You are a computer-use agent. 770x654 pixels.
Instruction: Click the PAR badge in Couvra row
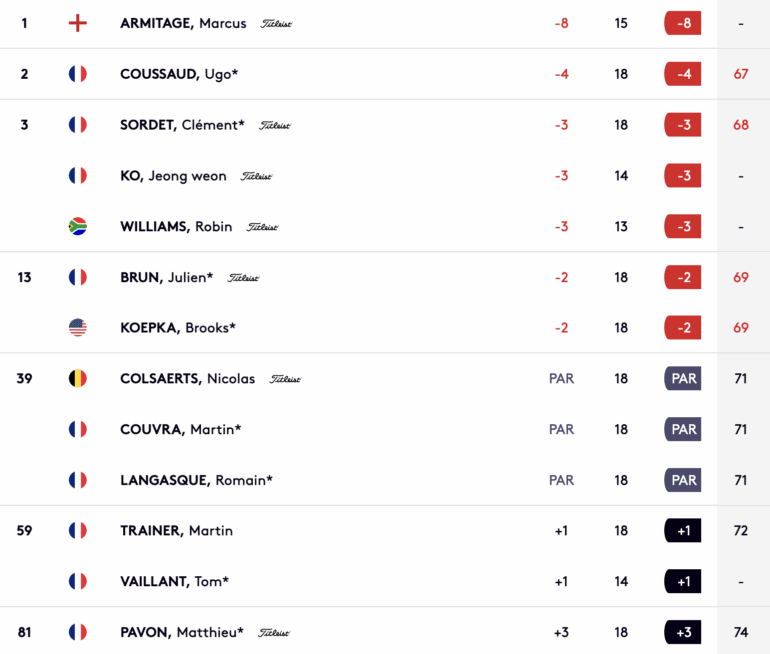pos(683,429)
